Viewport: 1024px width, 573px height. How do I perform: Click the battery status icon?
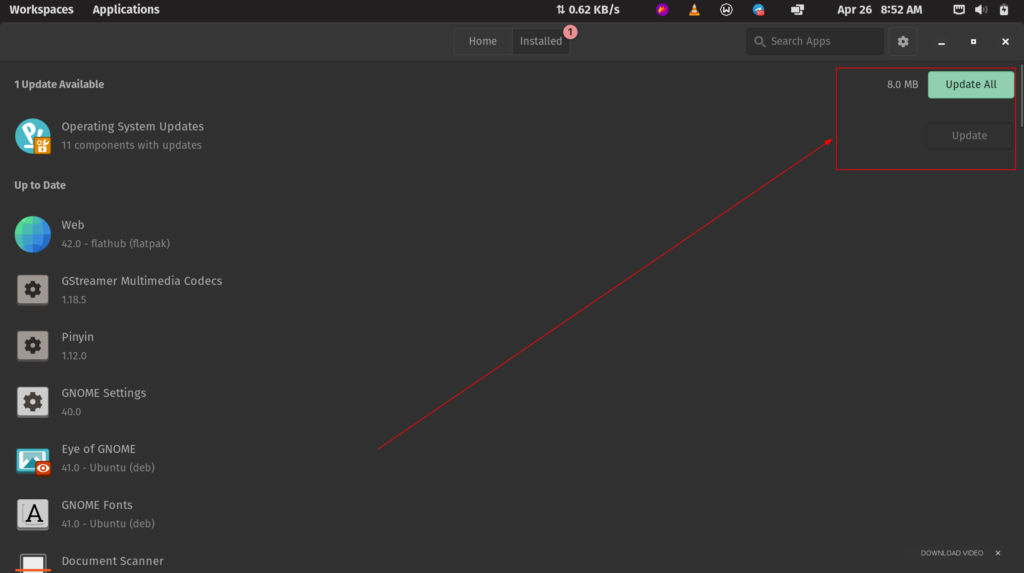(x=1004, y=10)
